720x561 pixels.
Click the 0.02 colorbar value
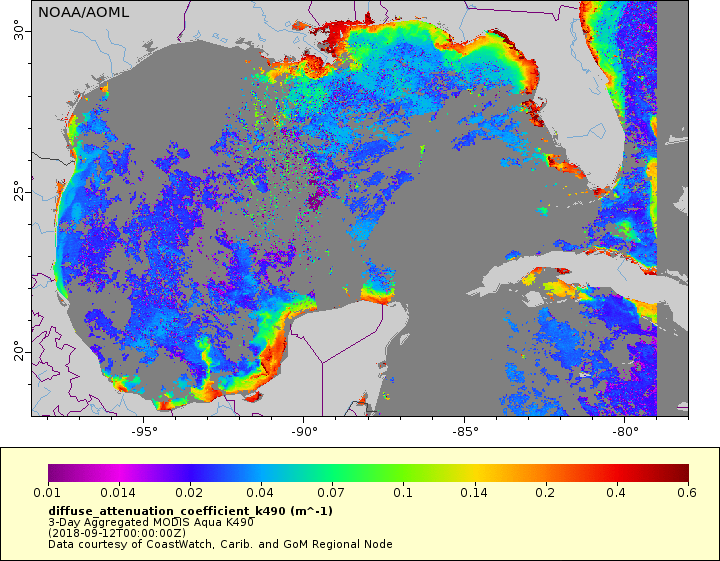pyautogui.click(x=189, y=493)
